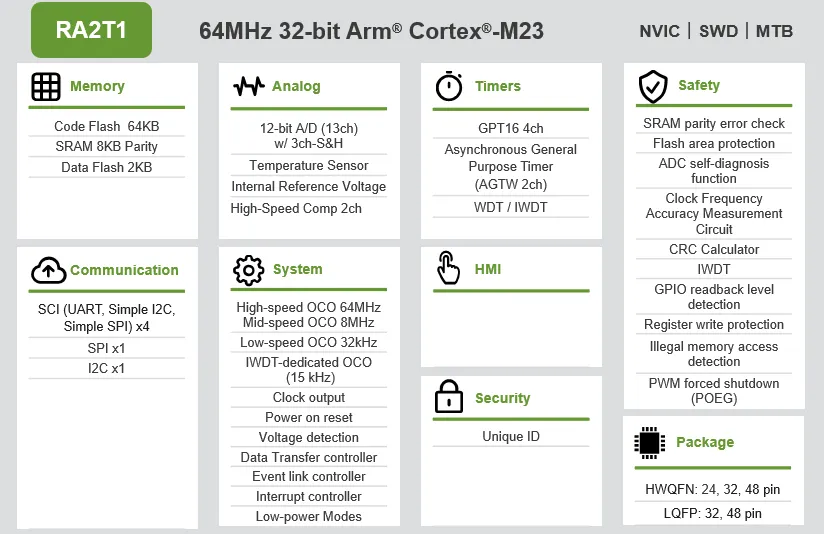Click Unique ID under Security

[x=511, y=436]
